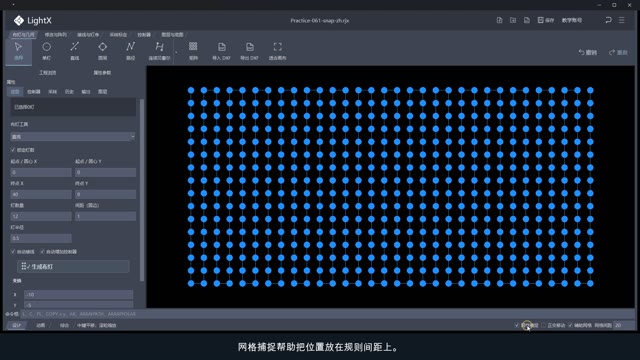The width and height of the screenshot is (640, 360).
Task: Click the new file icon in the title bar
Action: pyautogui.click(x=499, y=20)
